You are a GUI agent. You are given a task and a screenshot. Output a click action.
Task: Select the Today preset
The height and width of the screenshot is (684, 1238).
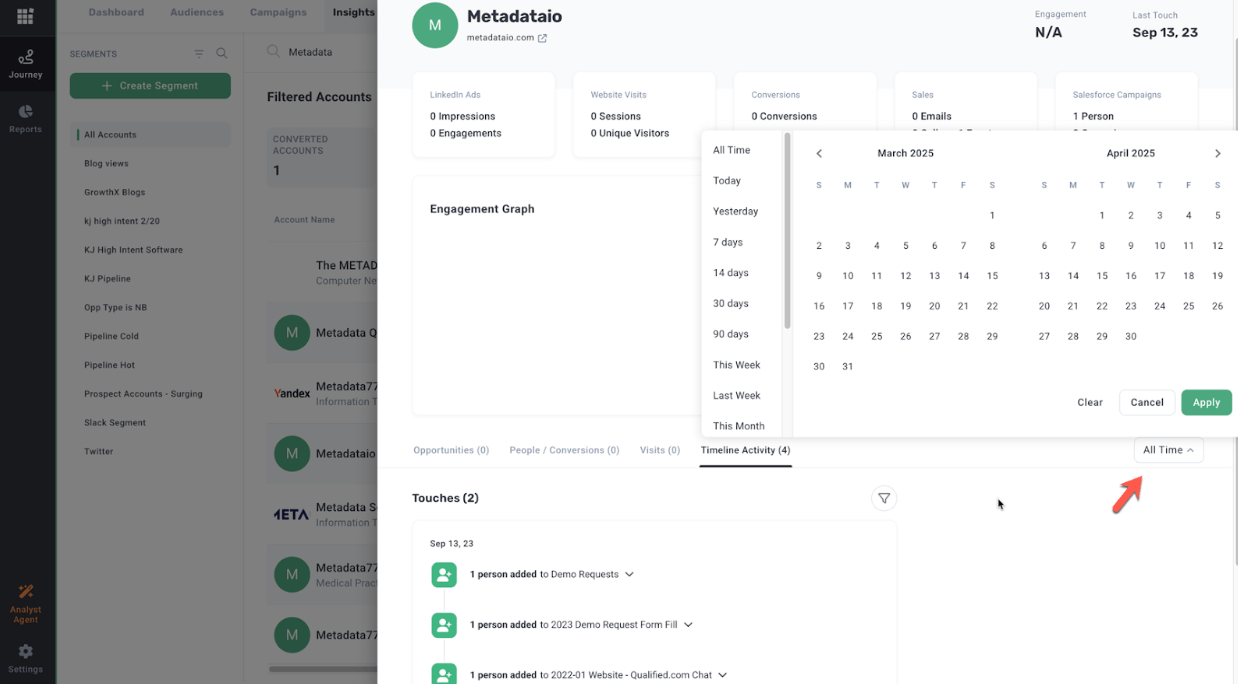tap(727, 181)
